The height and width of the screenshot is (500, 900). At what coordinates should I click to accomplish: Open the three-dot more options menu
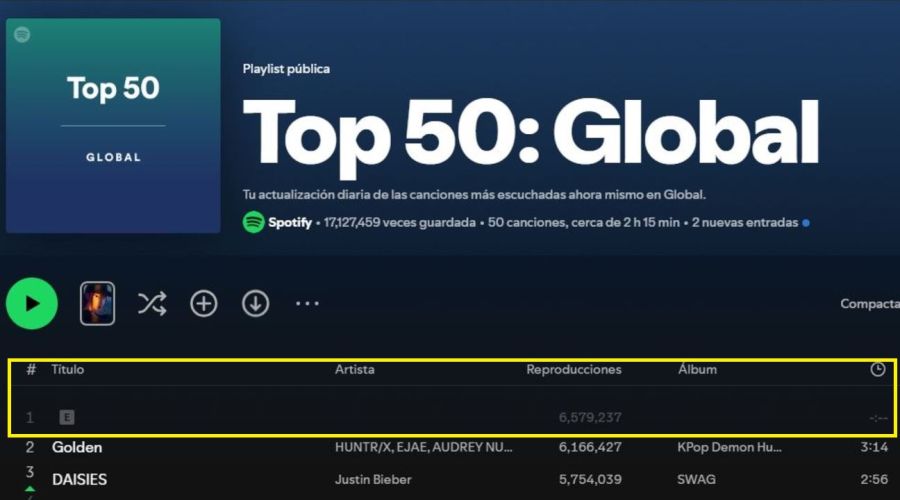pos(307,304)
